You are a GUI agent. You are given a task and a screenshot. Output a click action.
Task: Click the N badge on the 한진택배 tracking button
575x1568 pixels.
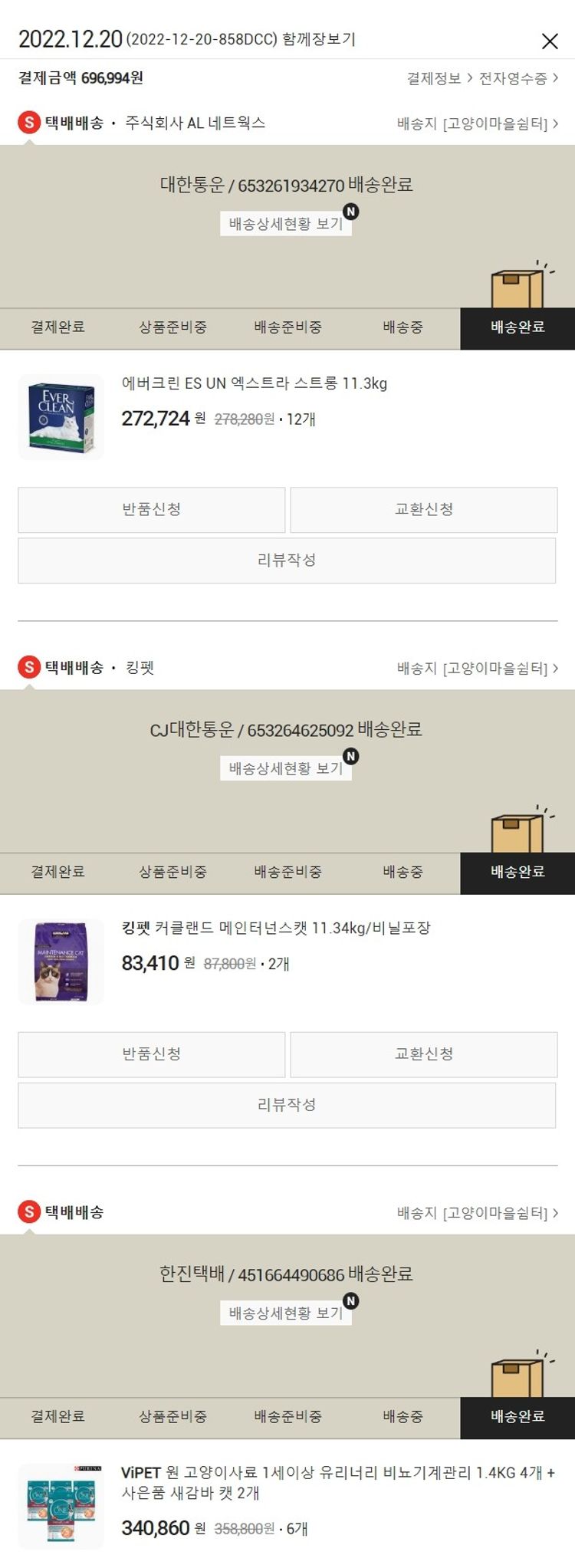coord(350,1300)
